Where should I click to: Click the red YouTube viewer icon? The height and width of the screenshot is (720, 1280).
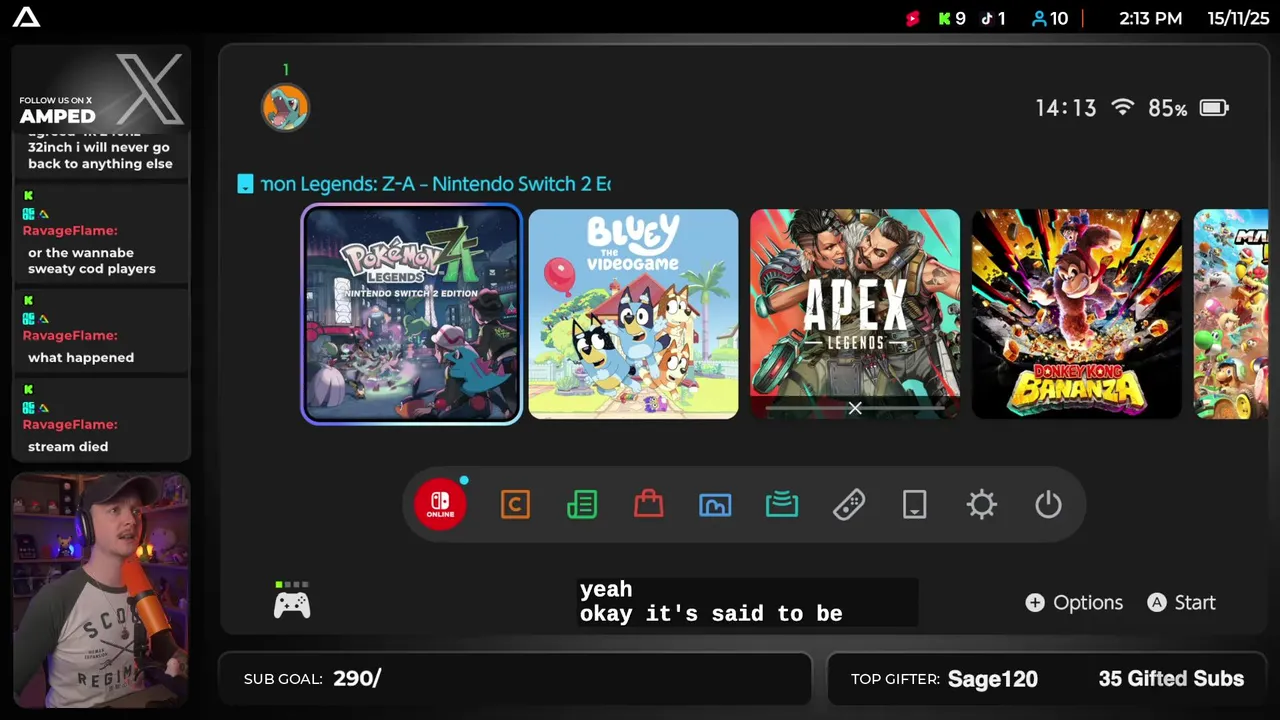point(912,18)
